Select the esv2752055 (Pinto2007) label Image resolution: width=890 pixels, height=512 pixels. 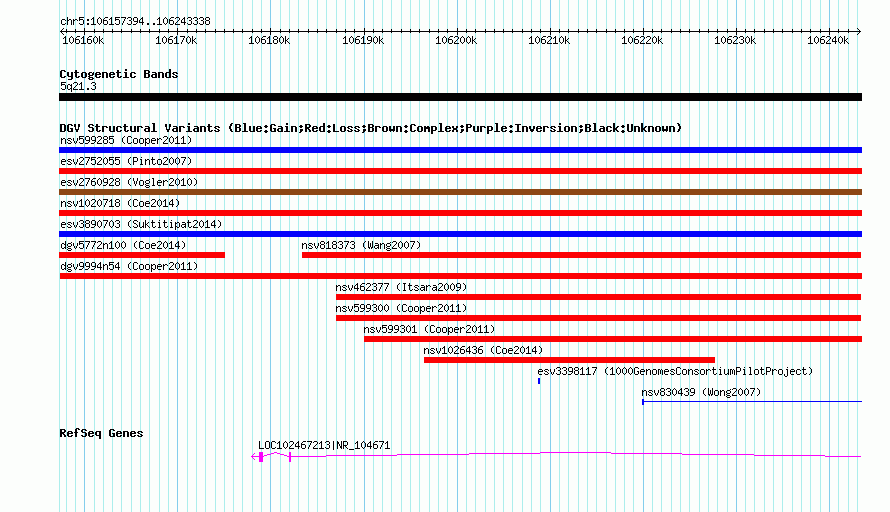point(126,161)
